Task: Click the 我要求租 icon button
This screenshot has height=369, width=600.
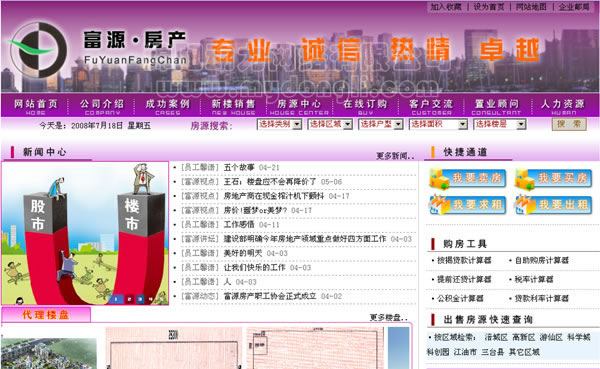Action: (x=468, y=205)
